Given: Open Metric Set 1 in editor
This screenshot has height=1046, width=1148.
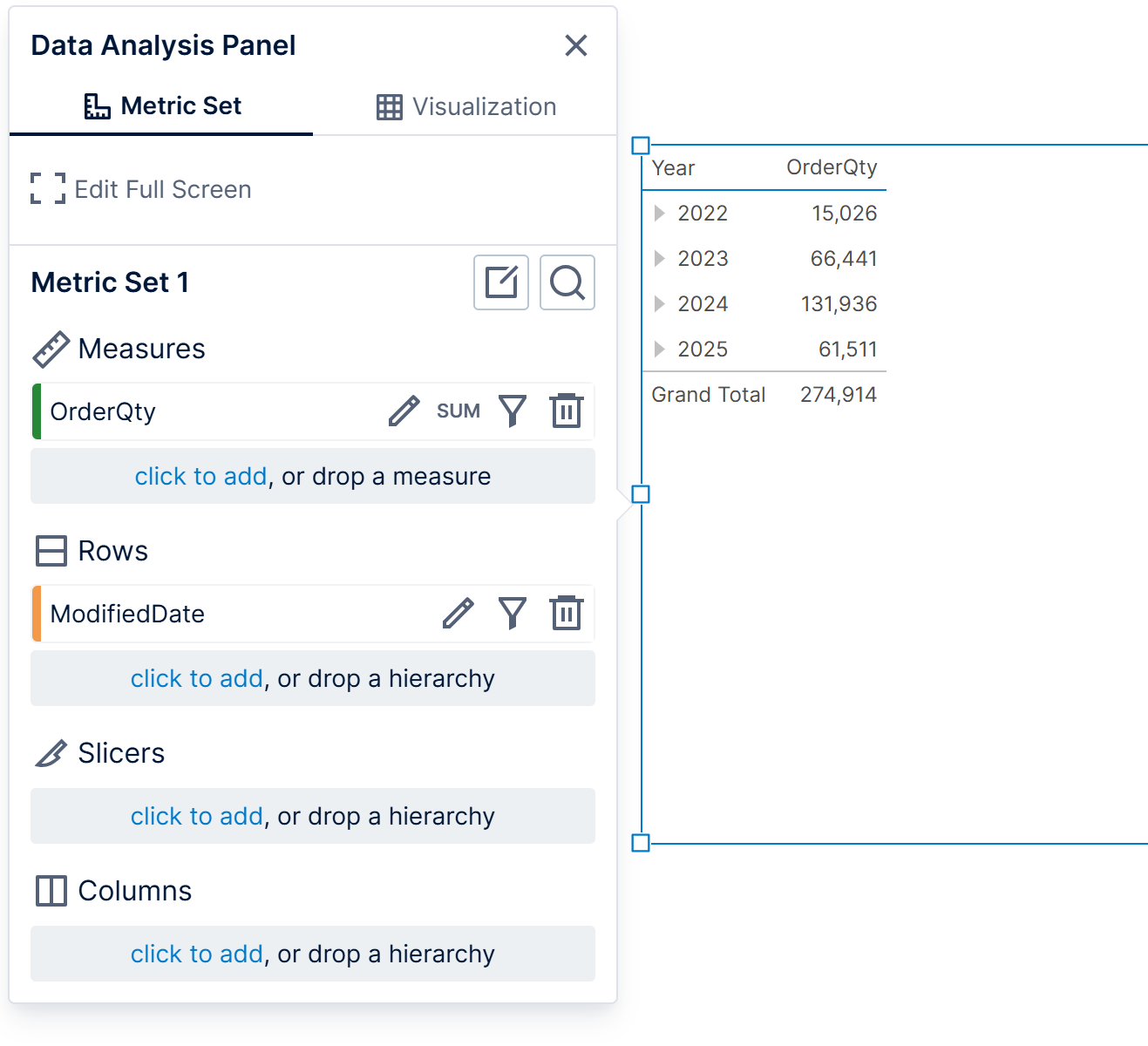Looking at the screenshot, I should 501,282.
